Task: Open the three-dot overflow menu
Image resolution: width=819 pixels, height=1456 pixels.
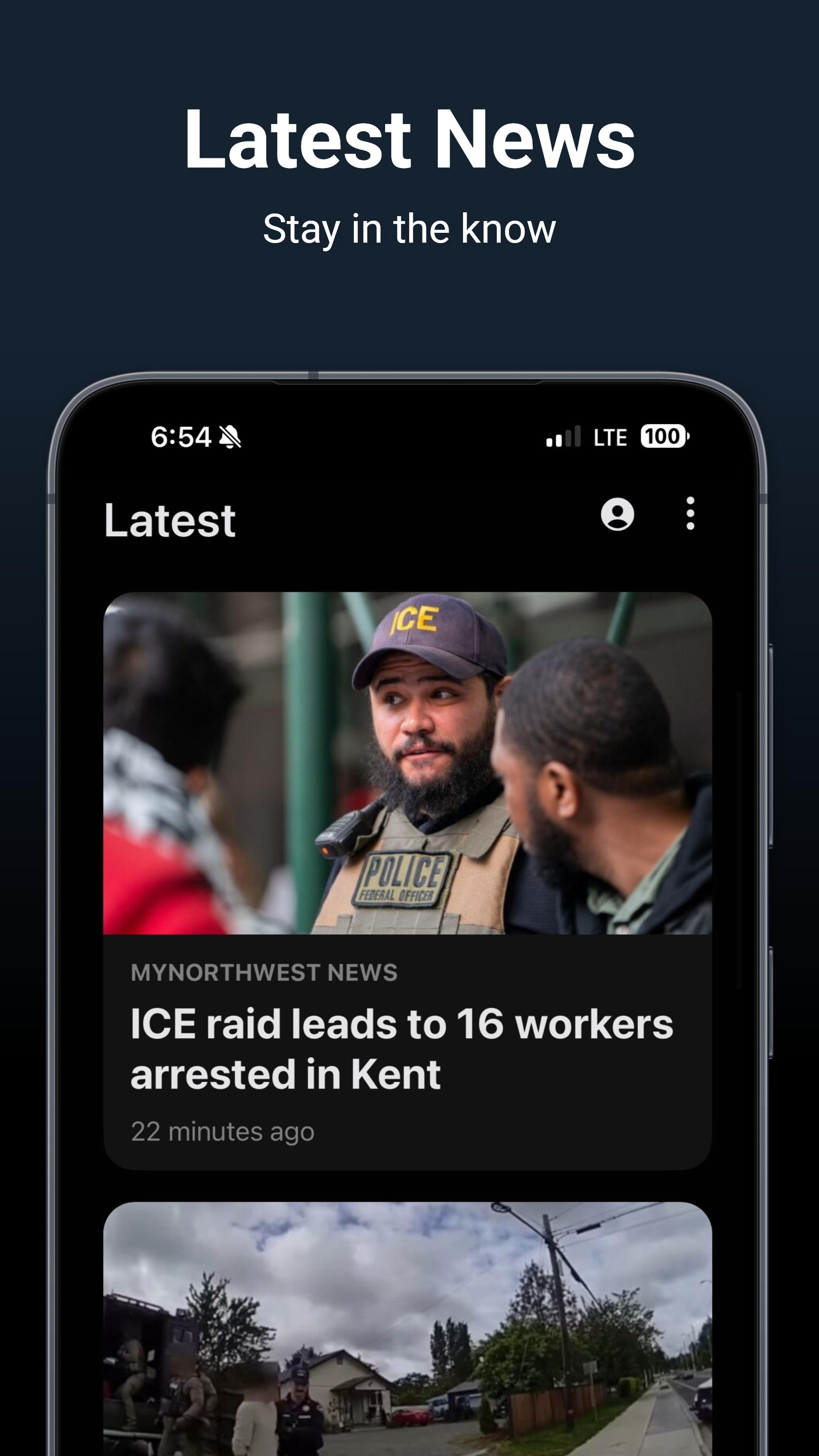Action: coord(690,514)
